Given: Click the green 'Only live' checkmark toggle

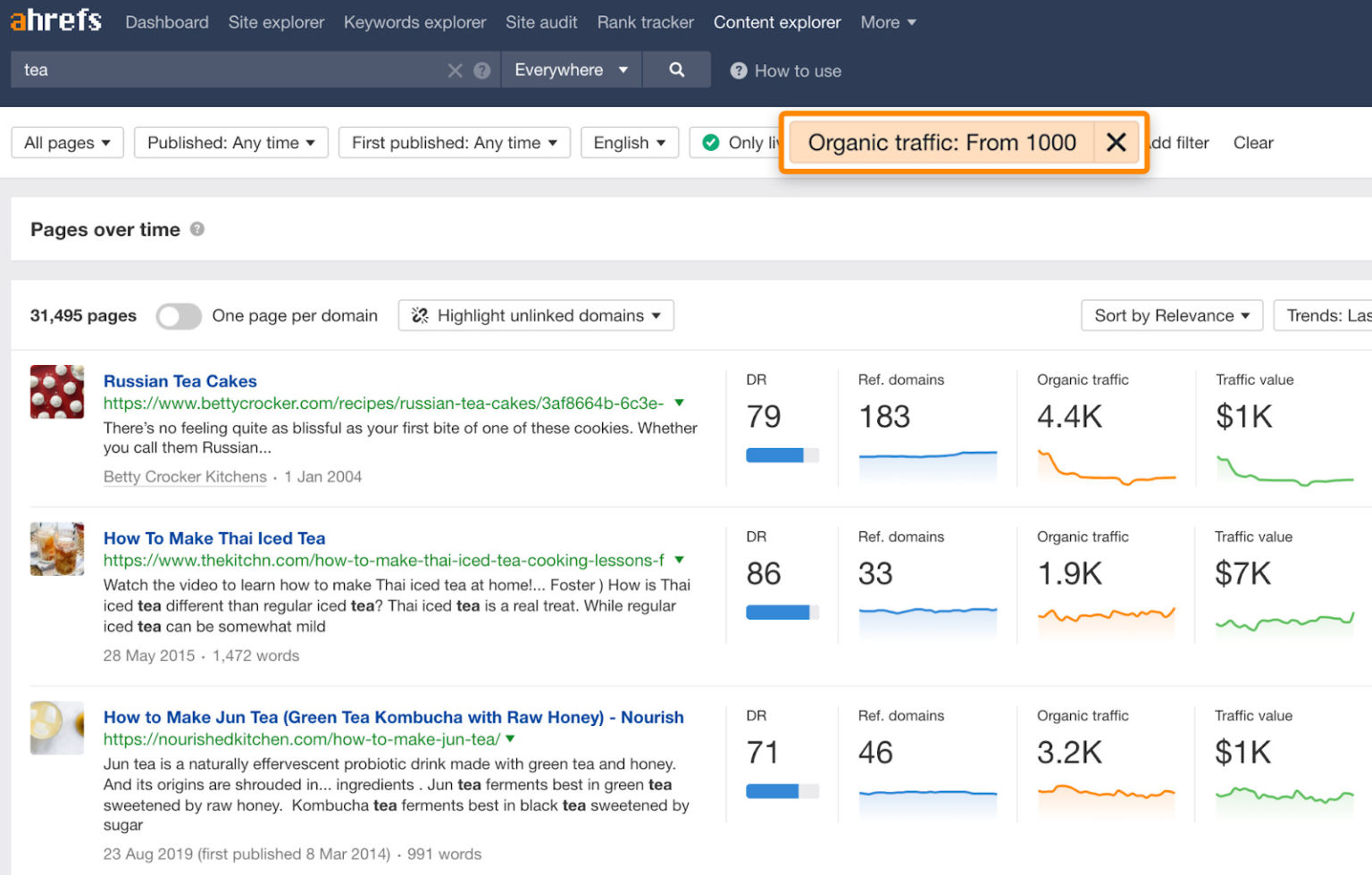Looking at the screenshot, I should pyautogui.click(x=710, y=142).
